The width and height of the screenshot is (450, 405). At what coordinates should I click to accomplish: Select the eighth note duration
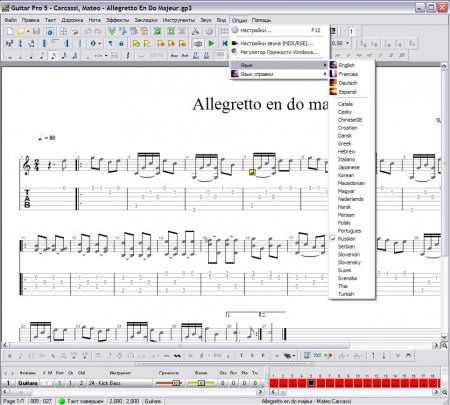(x=42, y=56)
